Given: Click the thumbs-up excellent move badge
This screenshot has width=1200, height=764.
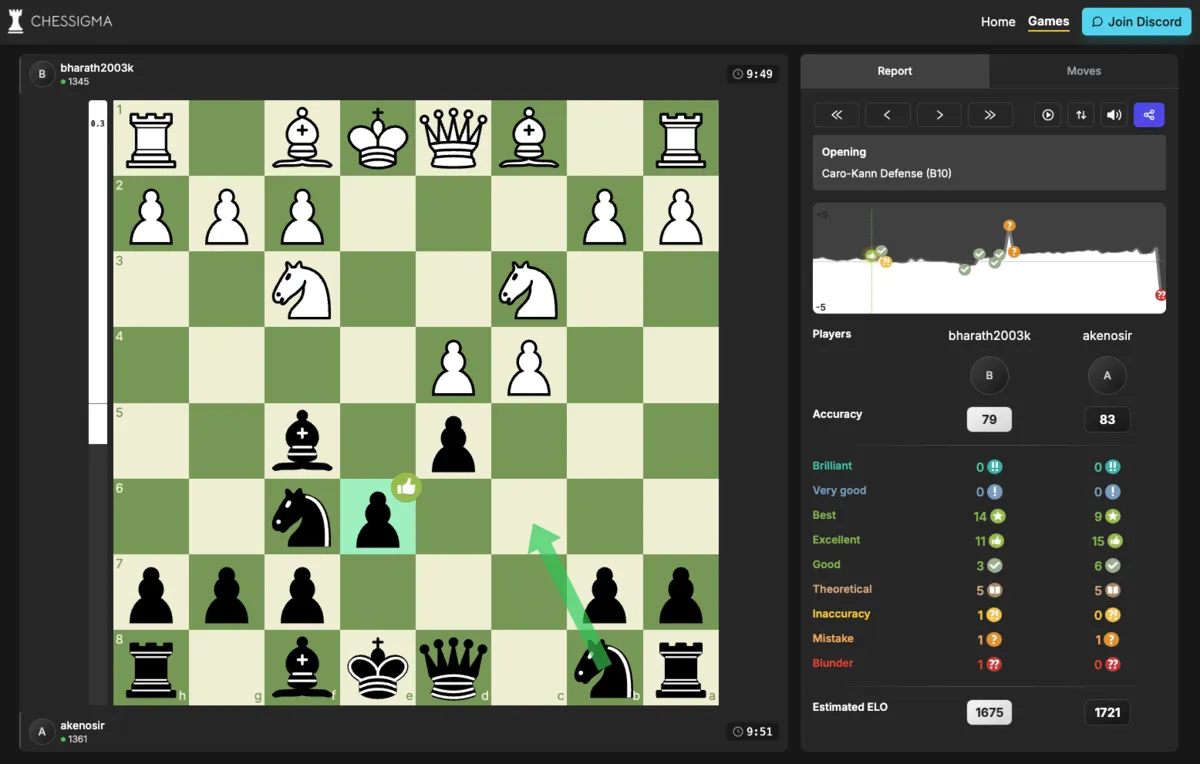Looking at the screenshot, I should (406, 487).
